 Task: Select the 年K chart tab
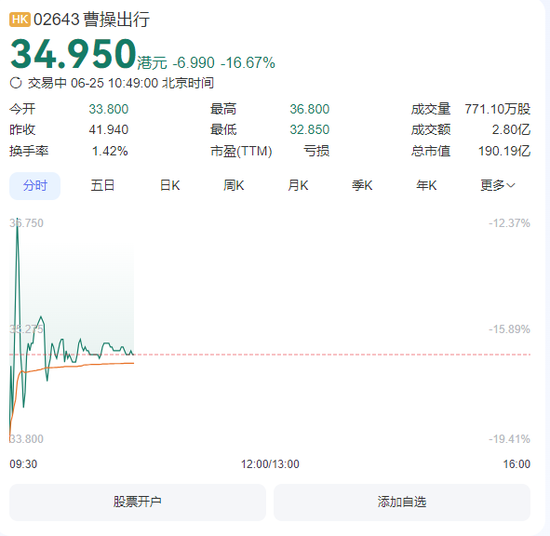tap(426, 185)
